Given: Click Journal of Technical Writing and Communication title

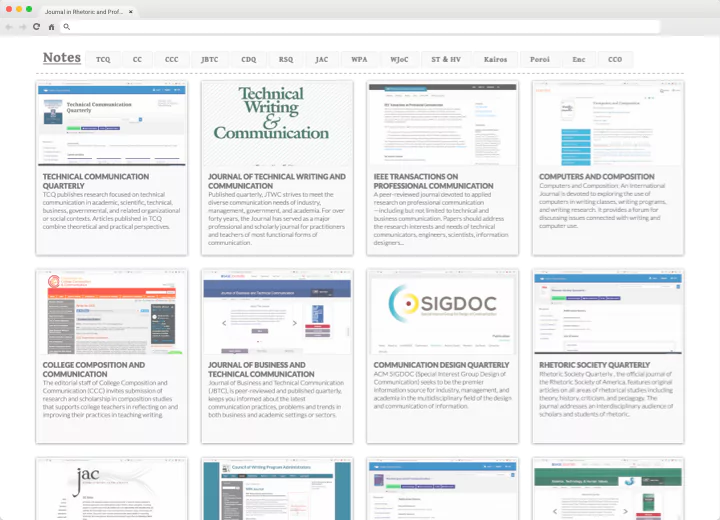Looking at the screenshot, I should [277, 181].
